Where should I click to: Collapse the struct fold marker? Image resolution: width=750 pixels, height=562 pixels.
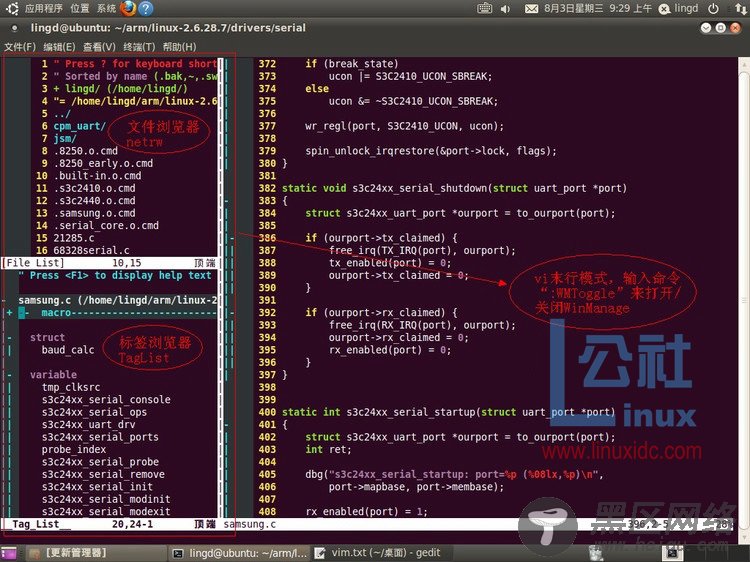point(10,338)
